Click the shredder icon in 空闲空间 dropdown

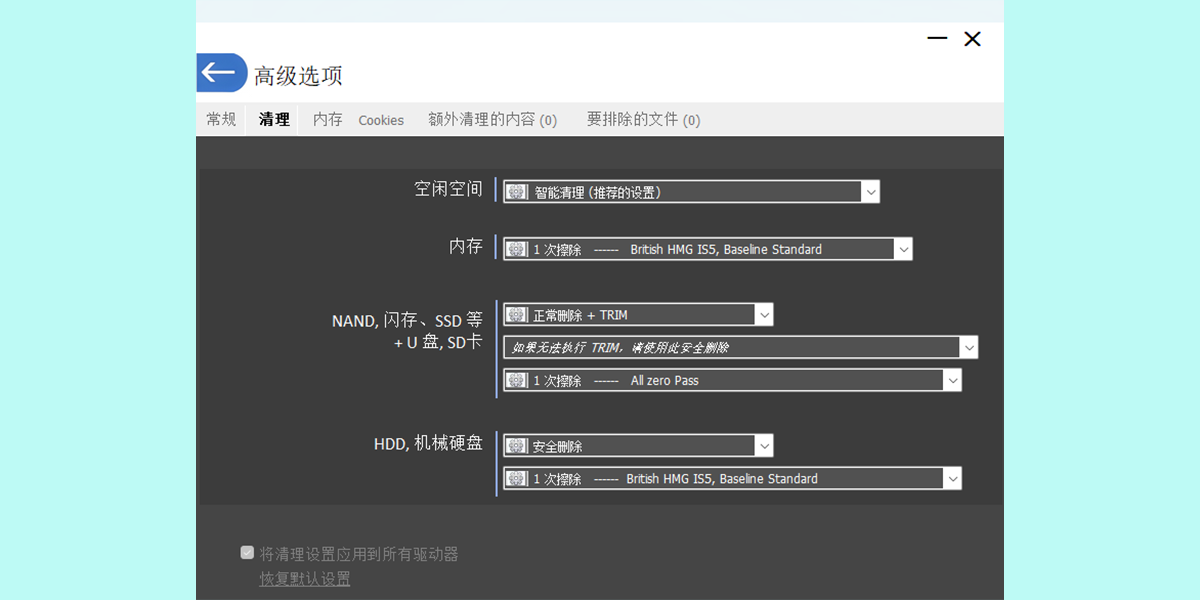517,191
